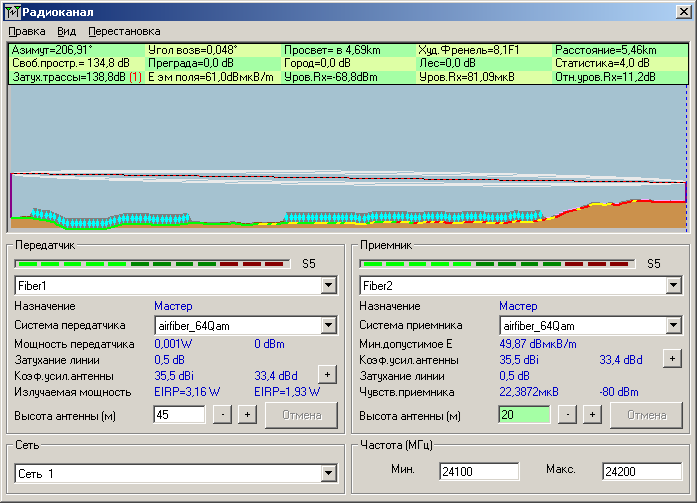The image size is (697, 503).
Task: Open the Перестановка menu
Action: (x=124, y=32)
